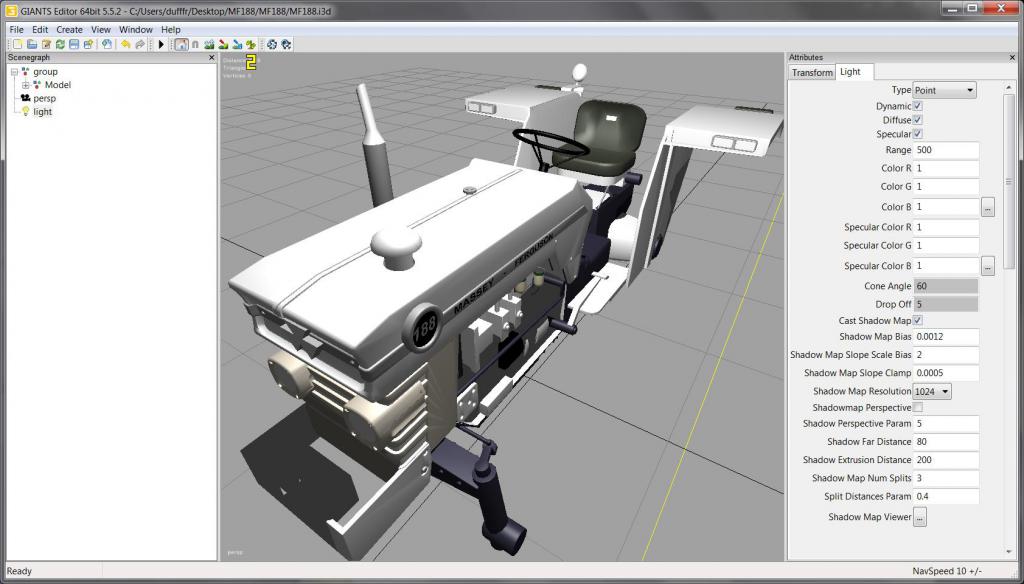Save the scene with the floppy disk icon
The image size is (1024, 584).
74,44
